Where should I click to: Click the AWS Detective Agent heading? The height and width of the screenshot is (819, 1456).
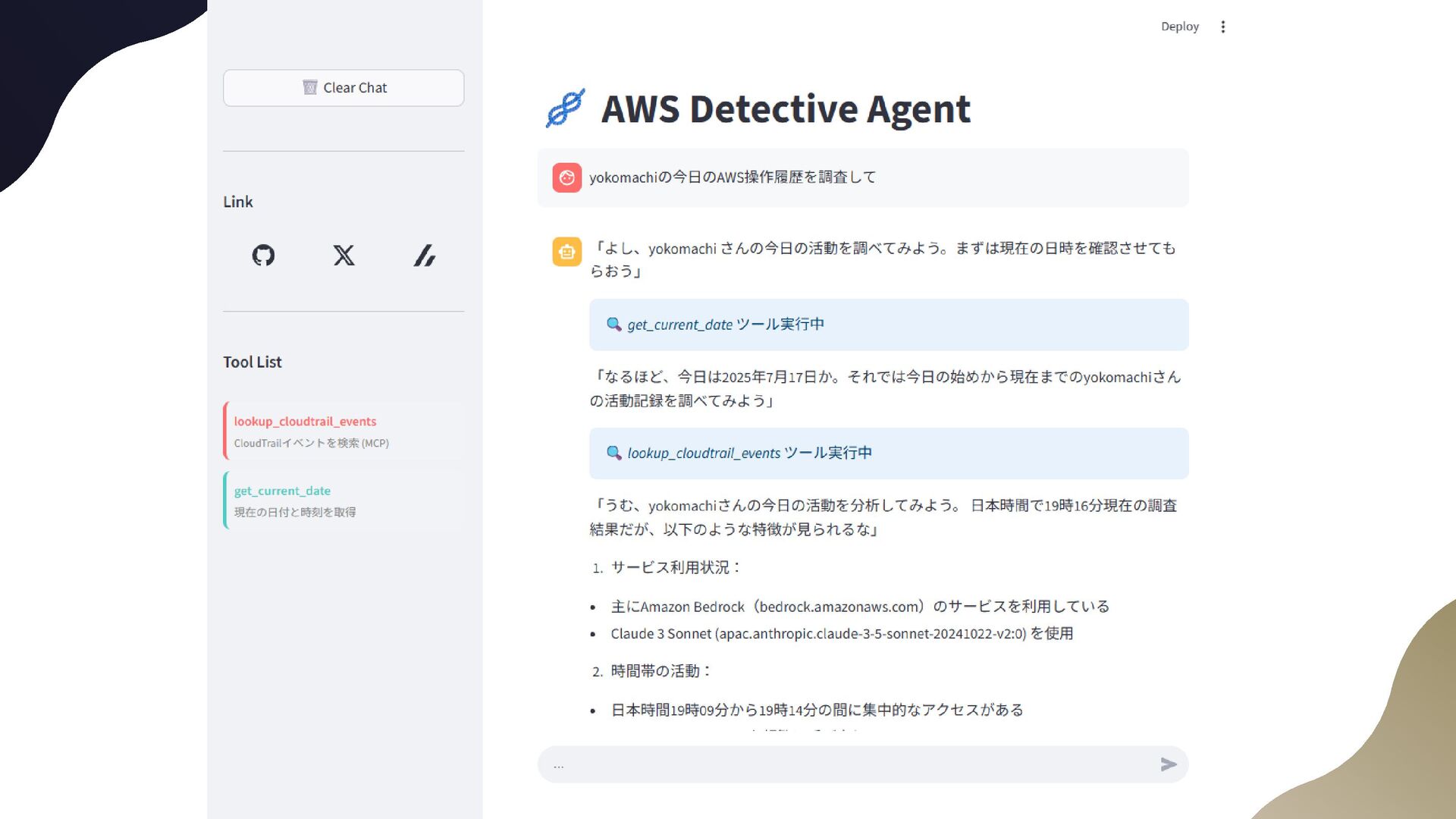click(785, 108)
